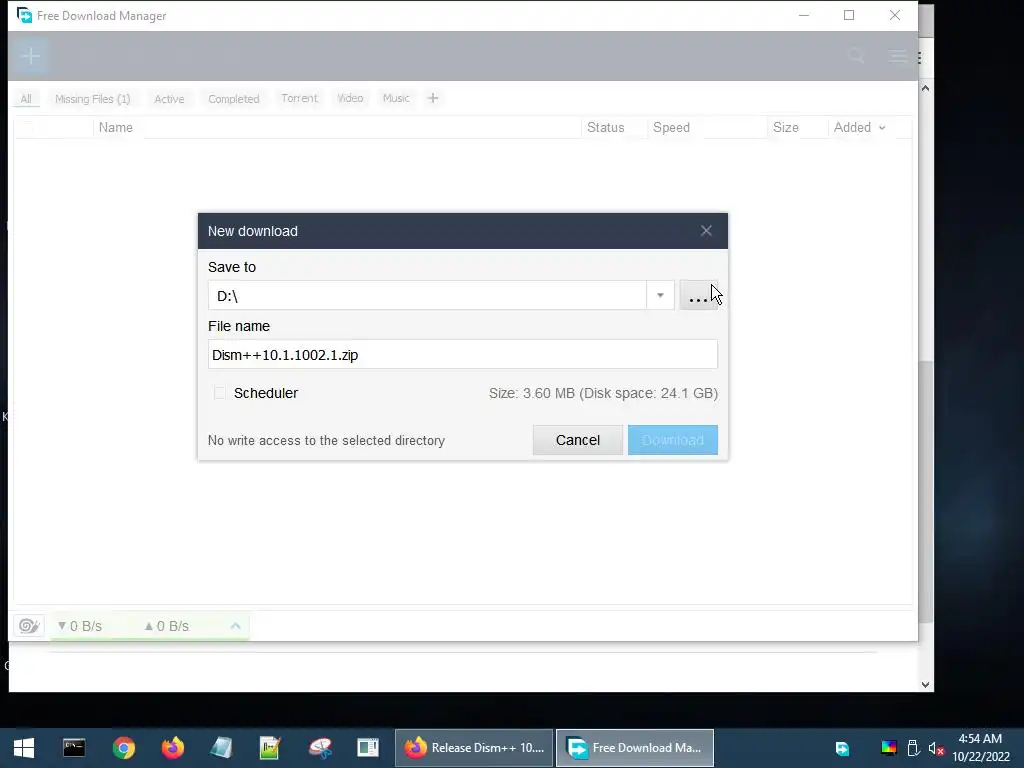Click the muted volume tray icon
The image size is (1024, 768).
(936, 748)
